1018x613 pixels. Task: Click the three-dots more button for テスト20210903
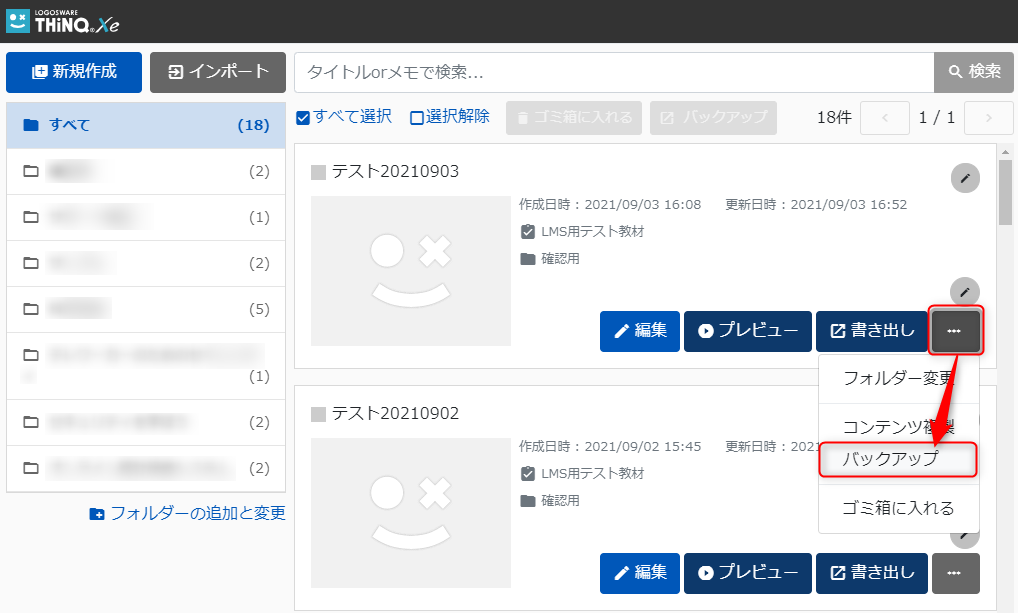955,331
